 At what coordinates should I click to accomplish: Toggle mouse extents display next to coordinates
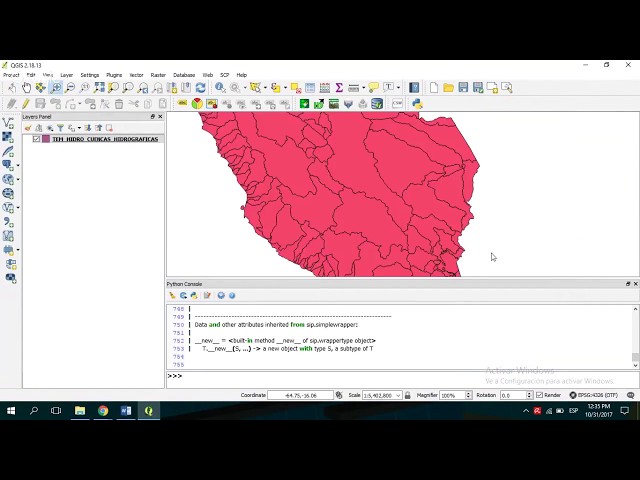[x=339, y=395]
